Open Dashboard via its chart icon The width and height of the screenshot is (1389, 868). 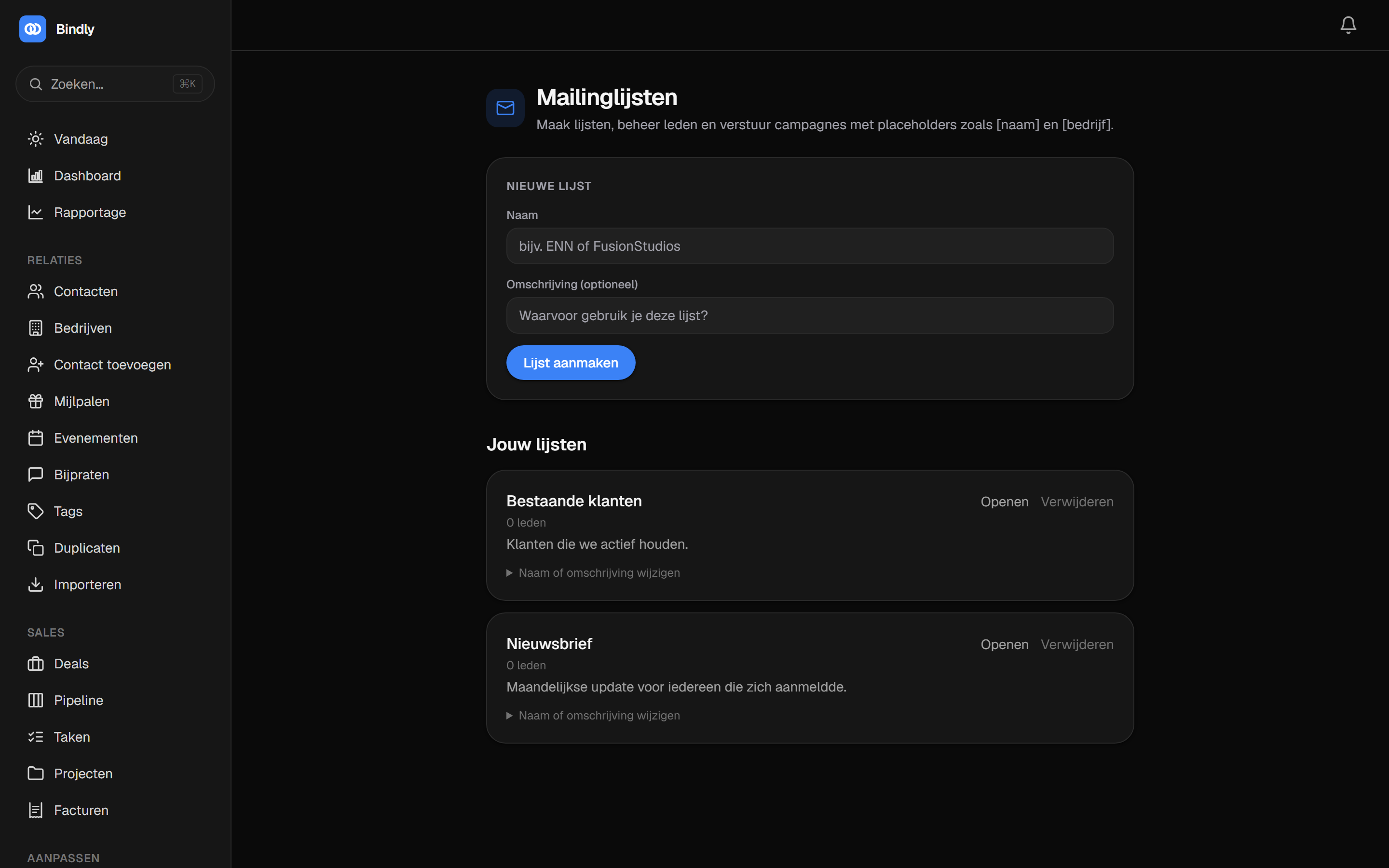[36, 176]
